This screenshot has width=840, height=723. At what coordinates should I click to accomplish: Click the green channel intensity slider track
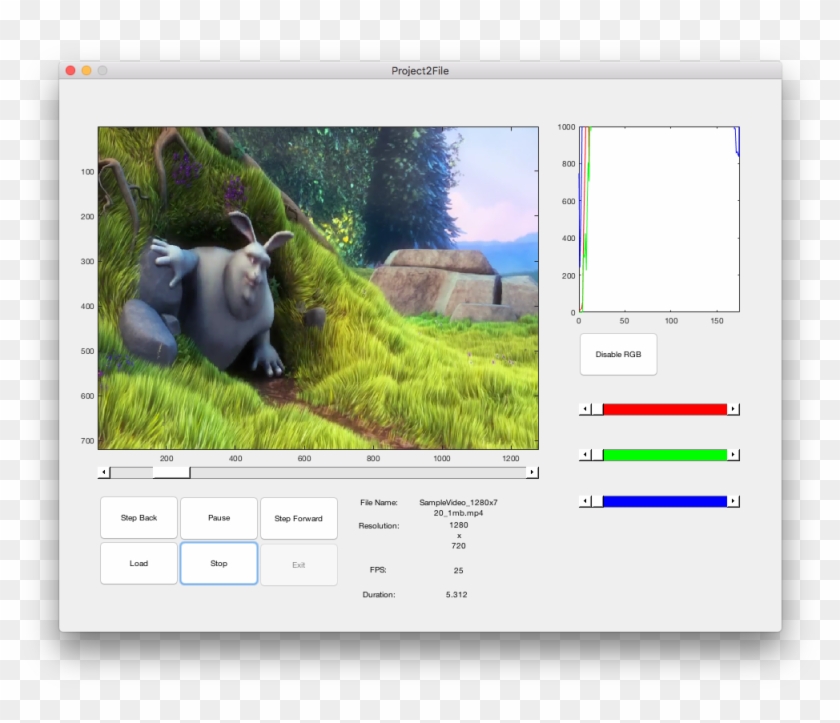665,454
